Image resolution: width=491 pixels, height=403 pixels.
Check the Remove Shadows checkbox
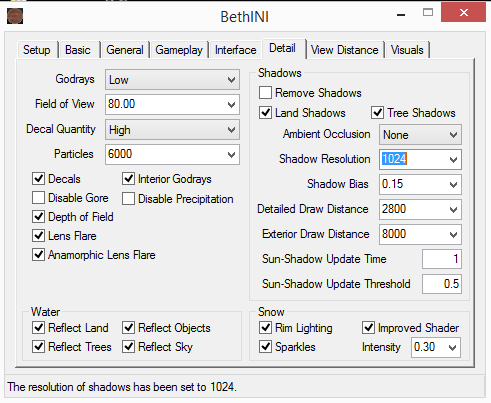265,93
